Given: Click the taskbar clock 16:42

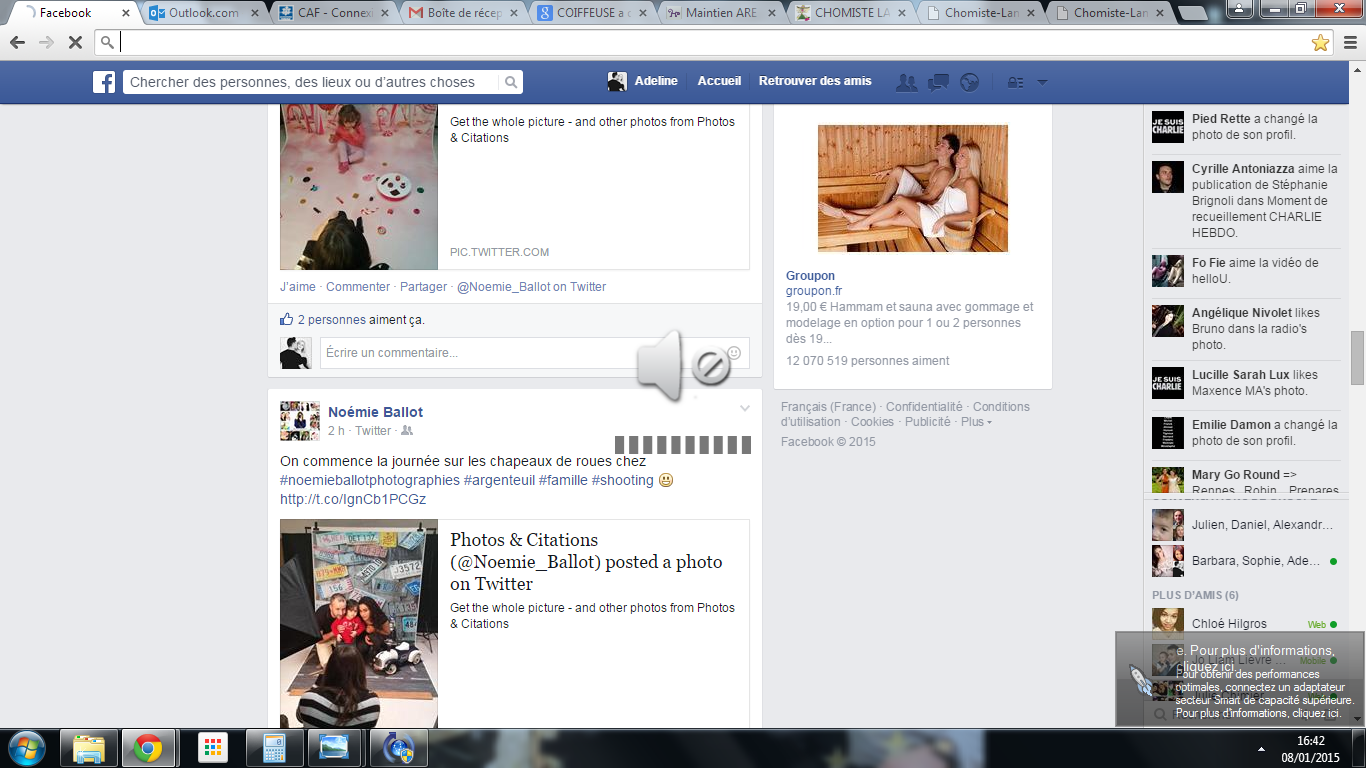Looking at the screenshot, I should click(x=1311, y=741).
